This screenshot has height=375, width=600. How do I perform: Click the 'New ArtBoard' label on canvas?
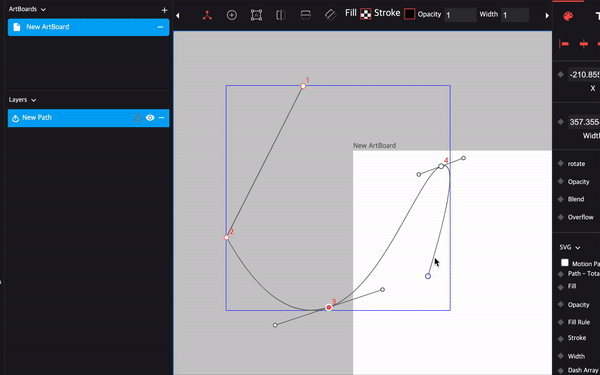pyautogui.click(x=374, y=145)
